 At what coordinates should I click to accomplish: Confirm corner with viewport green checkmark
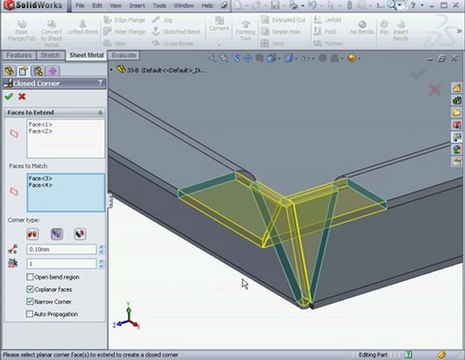click(418, 73)
